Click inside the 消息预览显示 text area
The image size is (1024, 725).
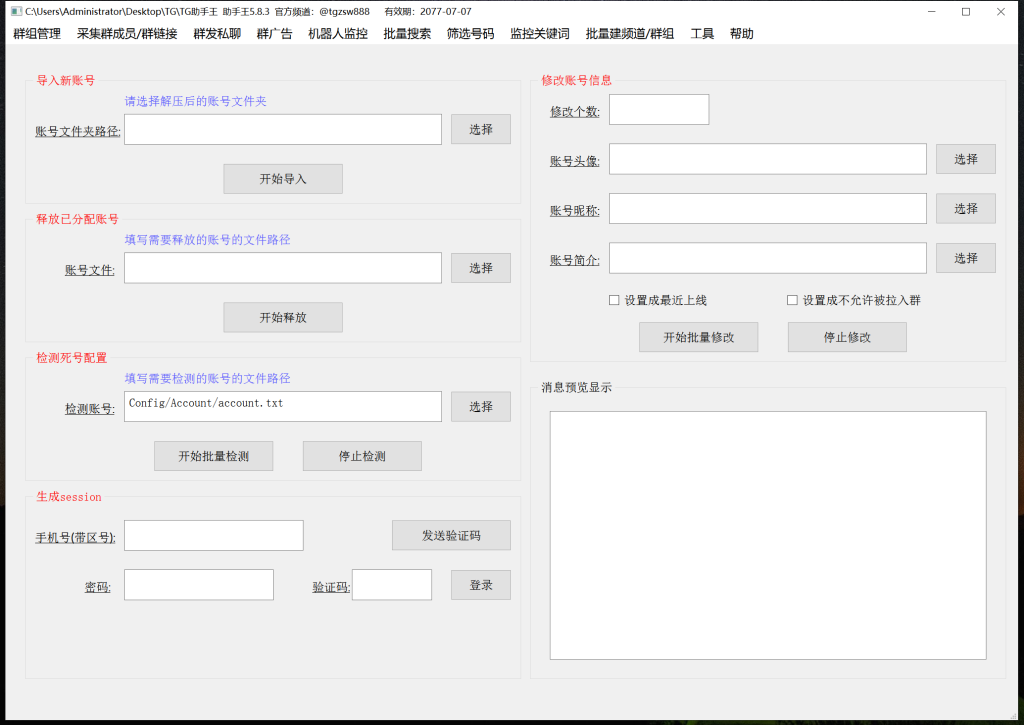coord(768,535)
